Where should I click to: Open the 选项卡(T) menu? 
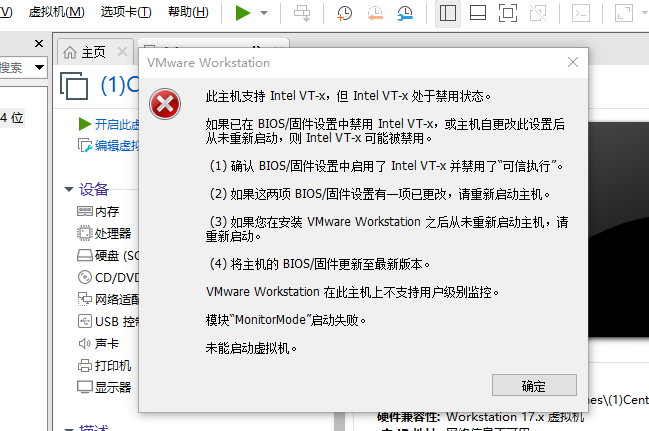tap(126, 13)
